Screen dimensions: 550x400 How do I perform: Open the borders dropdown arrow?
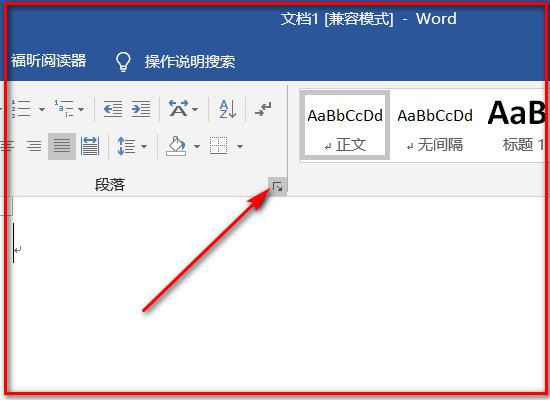[240, 146]
